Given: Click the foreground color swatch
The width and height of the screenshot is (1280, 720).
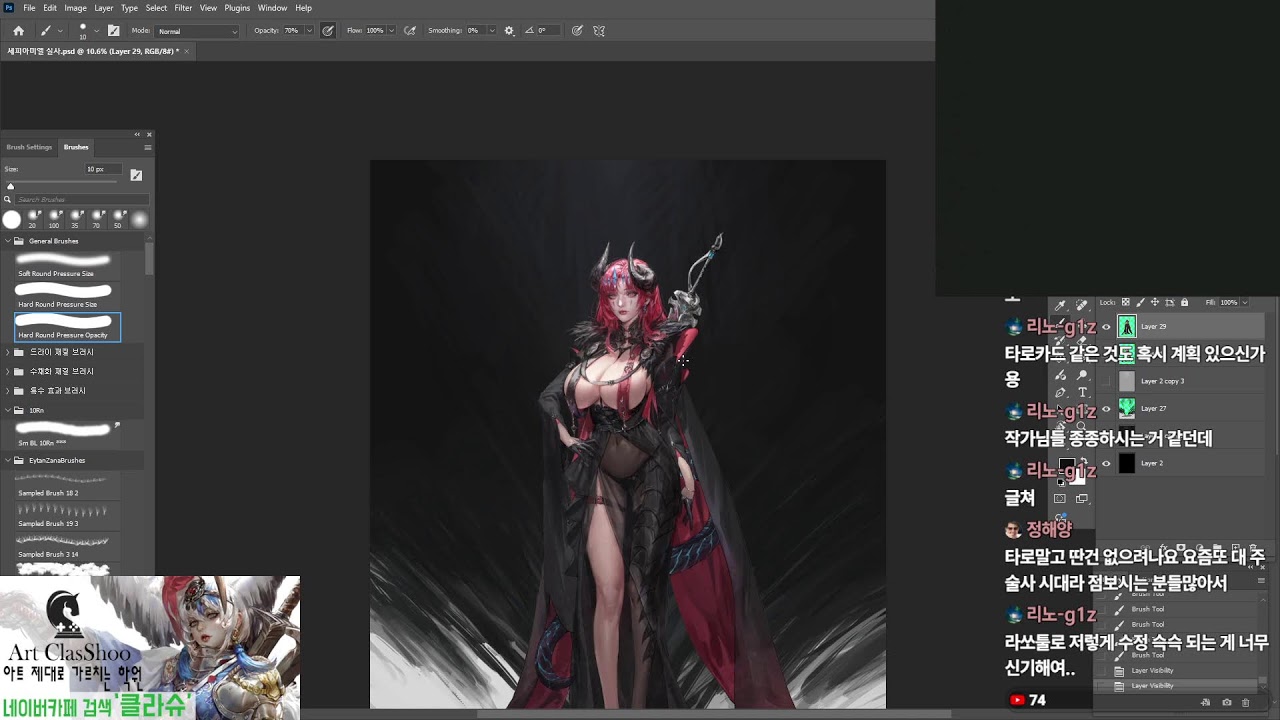Looking at the screenshot, I should 1066,465.
